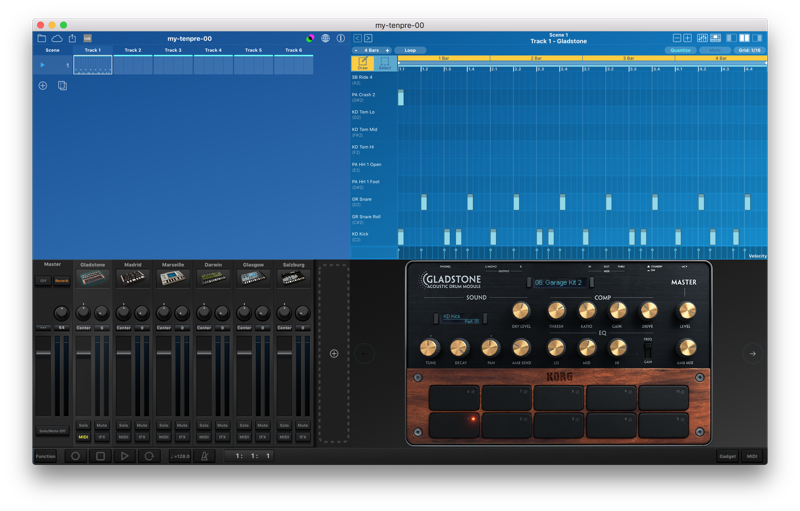Click the Quantize button
800x511 pixels.
tap(681, 50)
